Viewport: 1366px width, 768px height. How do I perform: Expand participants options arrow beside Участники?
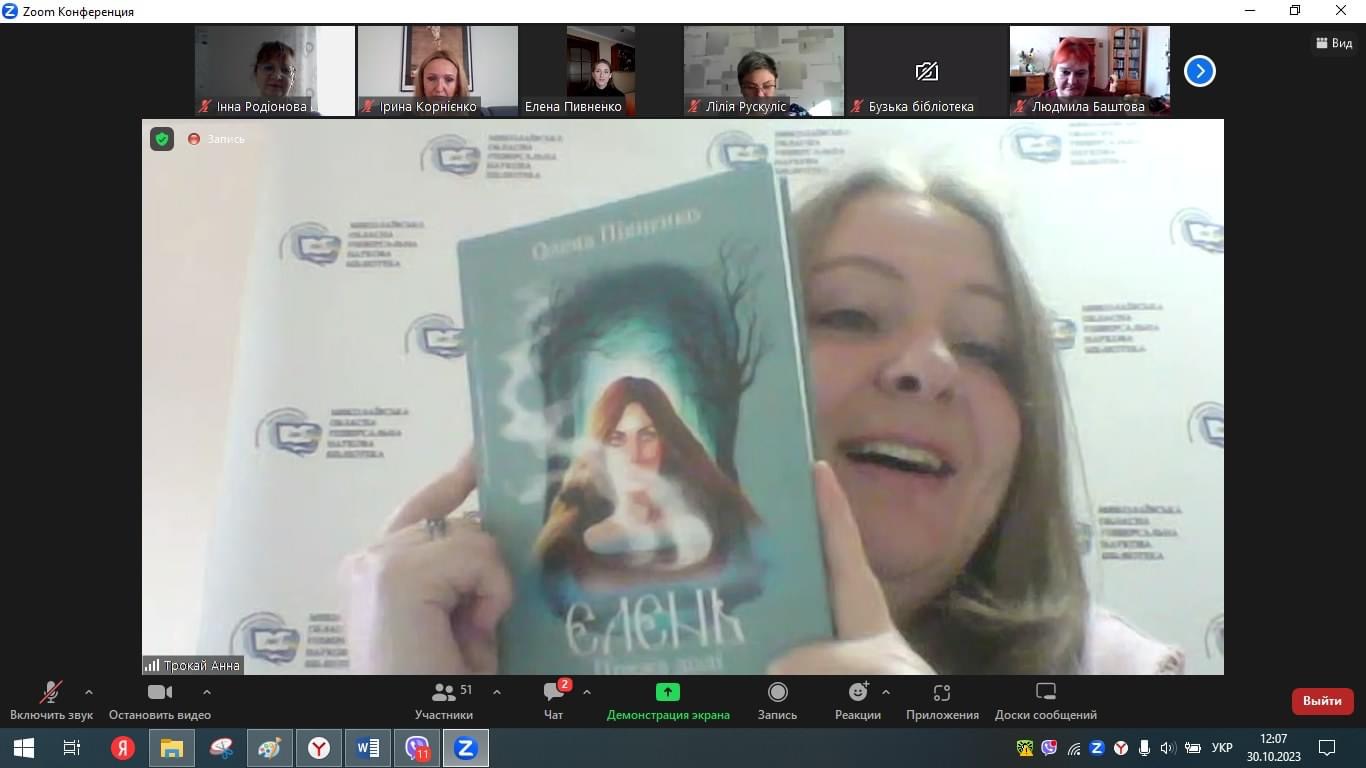(x=497, y=692)
